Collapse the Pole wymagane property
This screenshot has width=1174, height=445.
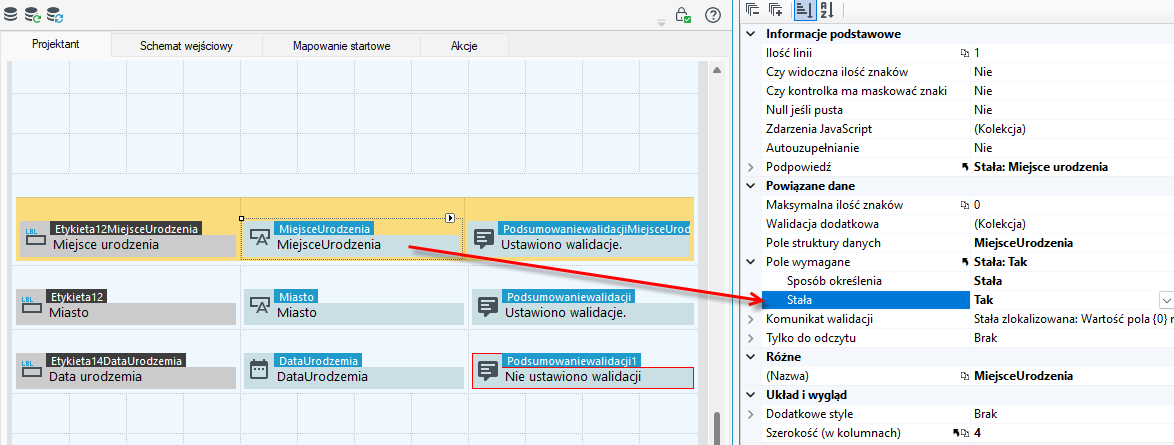click(x=751, y=262)
